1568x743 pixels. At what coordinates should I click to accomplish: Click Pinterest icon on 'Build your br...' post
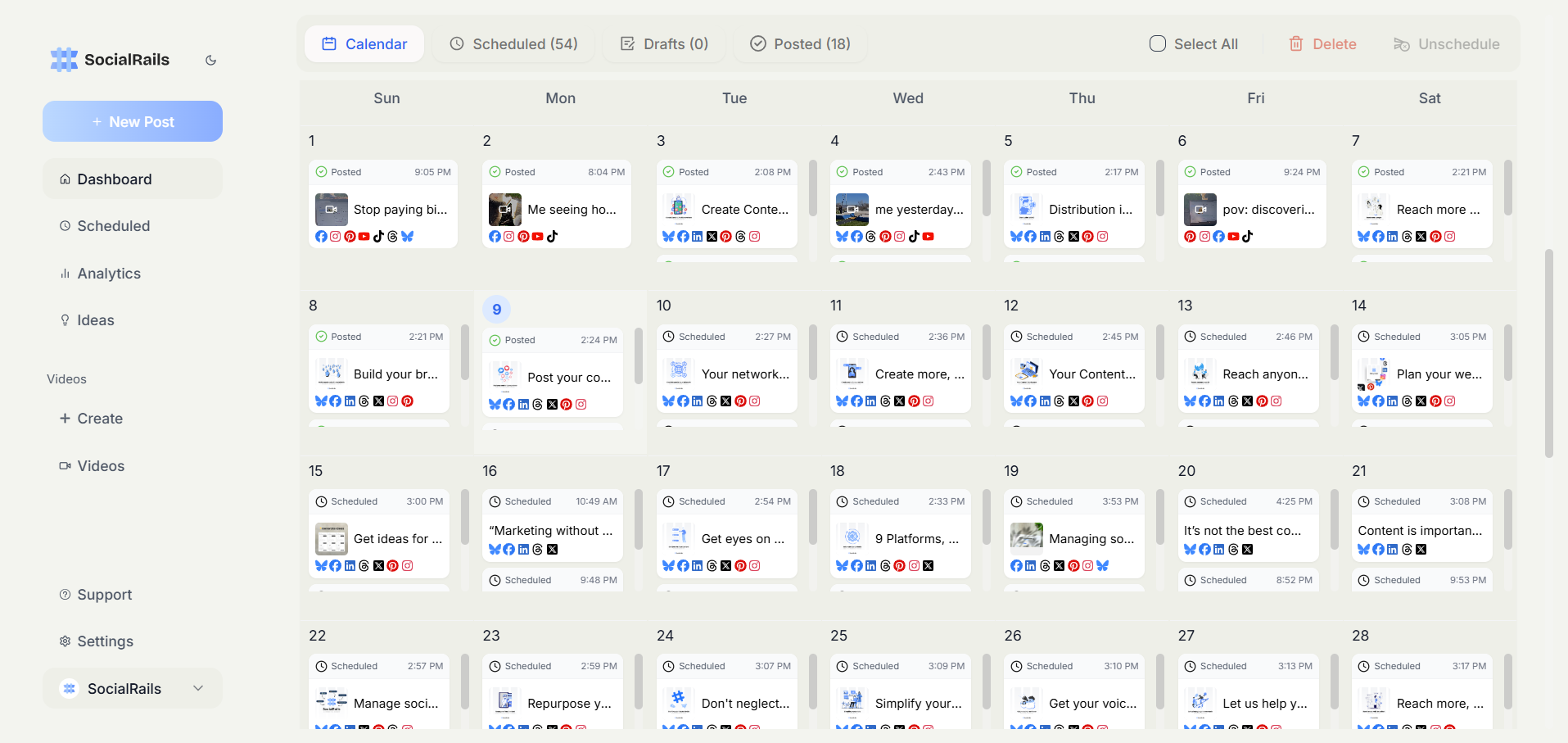click(x=407, y=401)
